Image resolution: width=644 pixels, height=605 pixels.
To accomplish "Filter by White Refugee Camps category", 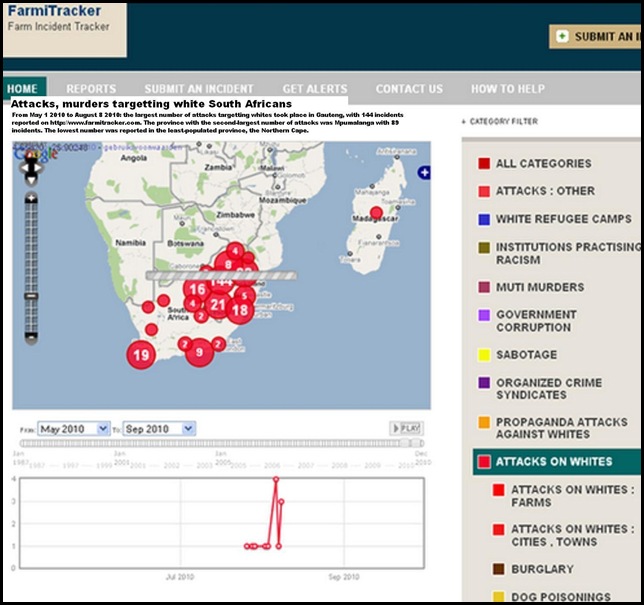I will click(x=565, y=219).
